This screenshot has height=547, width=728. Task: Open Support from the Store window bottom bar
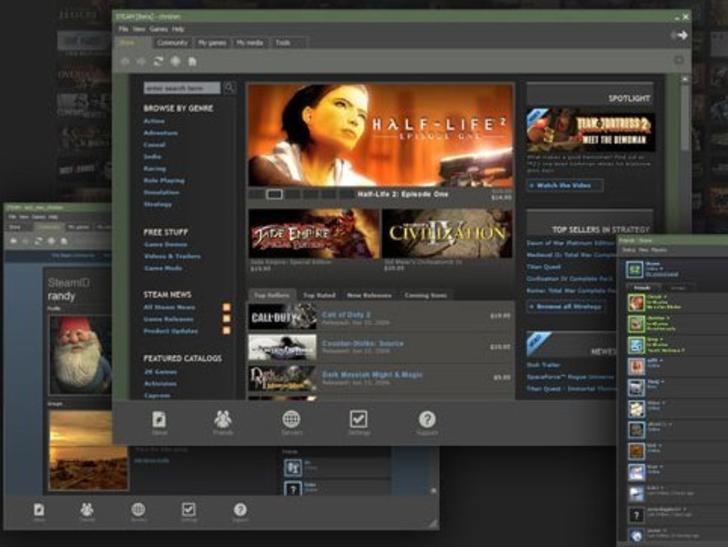click(427, 423)
